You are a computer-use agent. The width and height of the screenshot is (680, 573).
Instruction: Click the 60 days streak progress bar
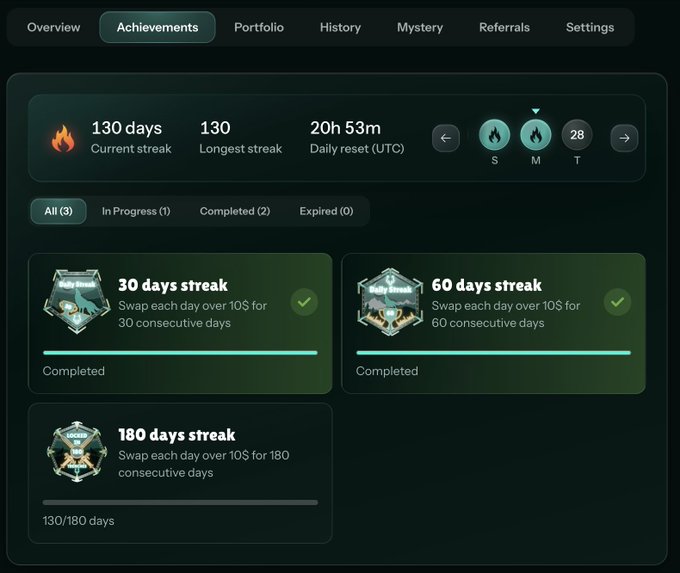tap(494, 353)
